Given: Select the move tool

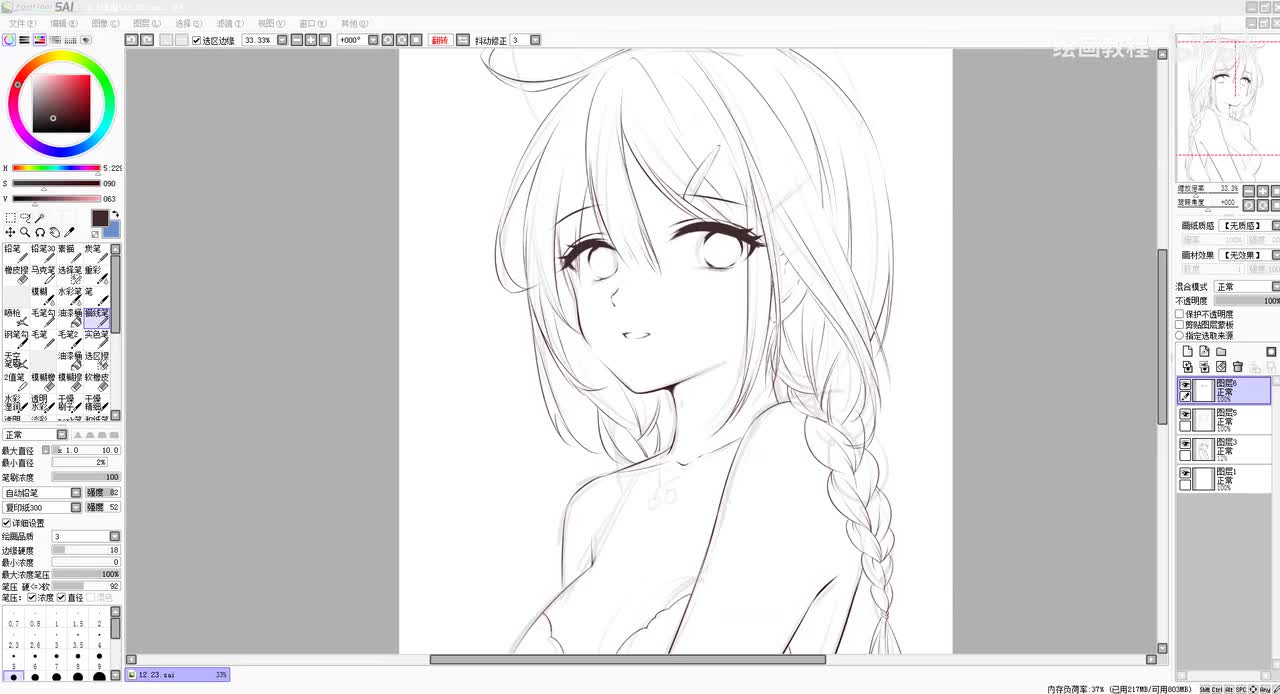Looking at the screenshot, I should click(10, 232).
